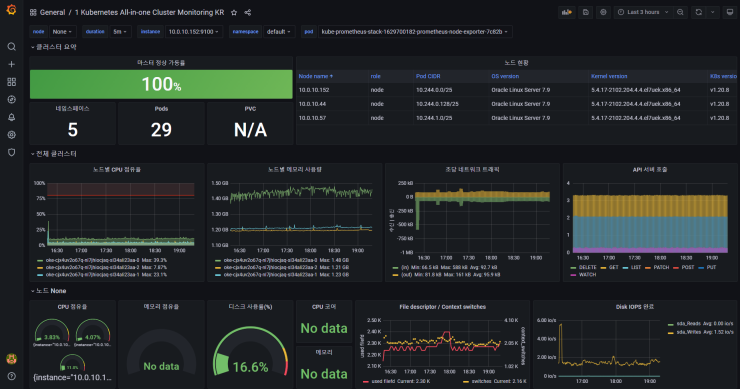Toggle sda_Reads series in Disk IOPS legend
The width and height of the screenshot is (740, 389).
[x=689, y=324]
